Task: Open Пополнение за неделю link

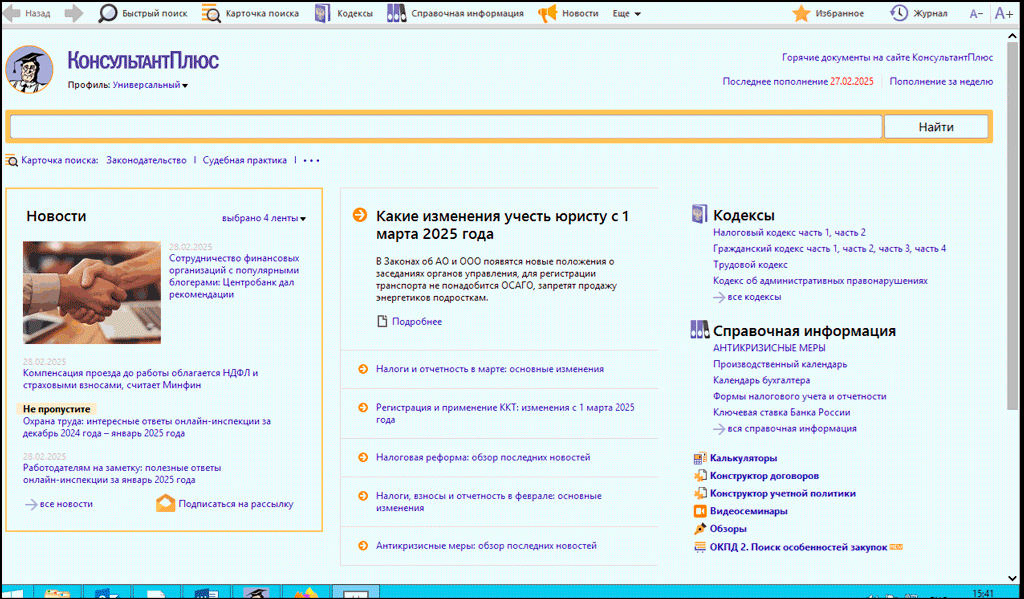Action: tap(941, 82)
